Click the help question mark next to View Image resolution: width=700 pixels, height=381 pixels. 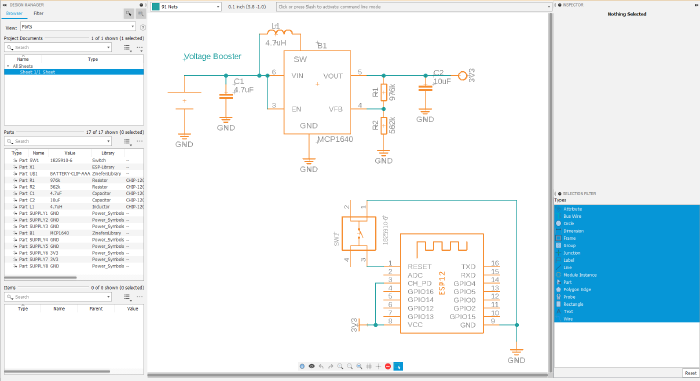pos(142,27)
